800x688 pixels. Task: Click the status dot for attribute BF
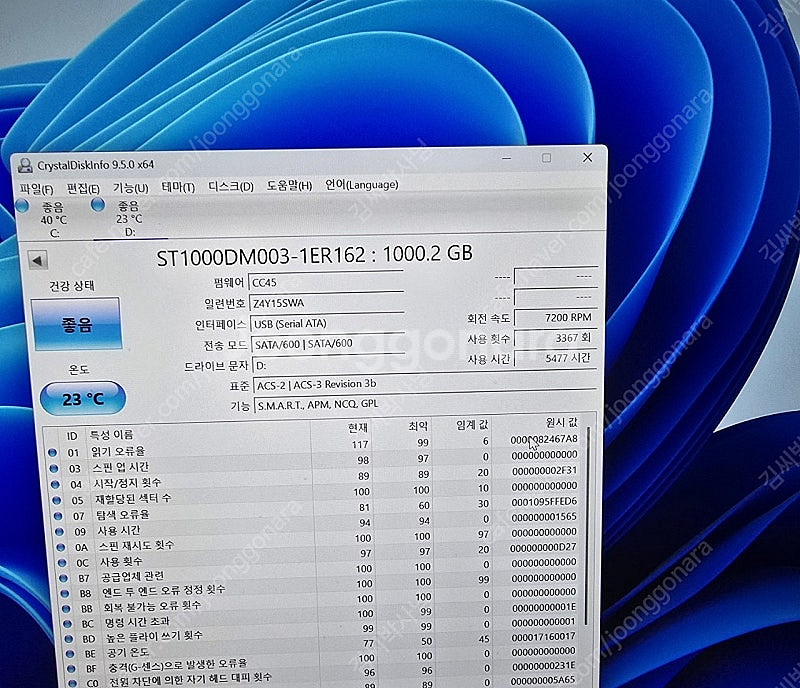(71, 668)
